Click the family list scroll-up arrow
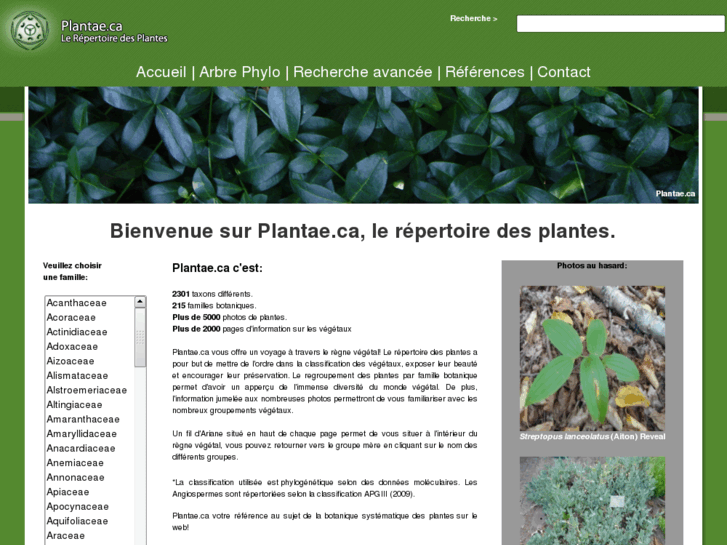 tap(140, 302)
